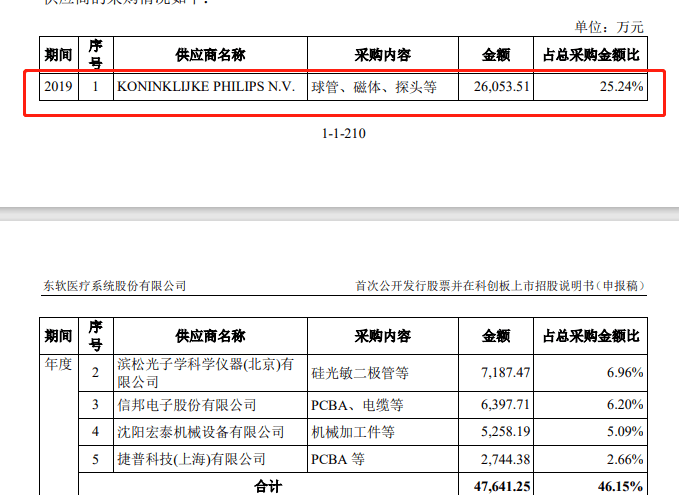
Task: Click purchase content 机械加工件等
Action: (x=353, y=432)
